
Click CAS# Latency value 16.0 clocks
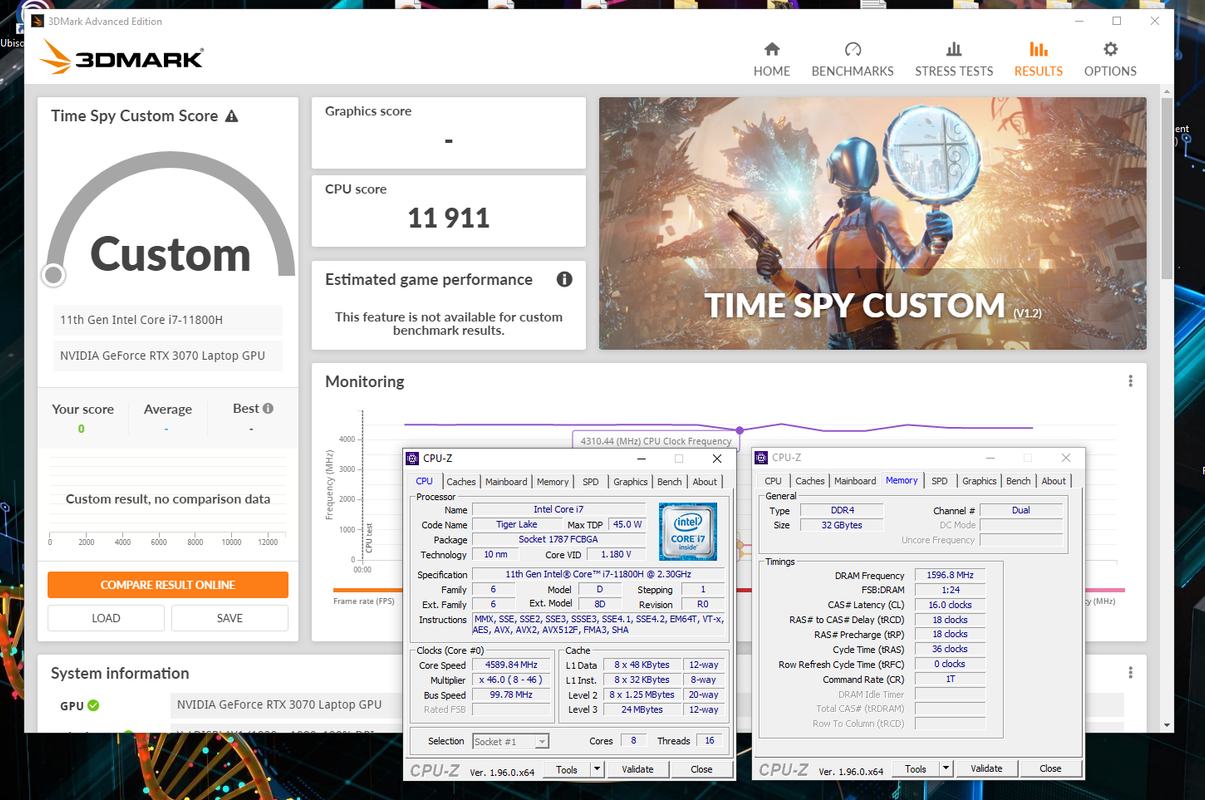[950, 606]
